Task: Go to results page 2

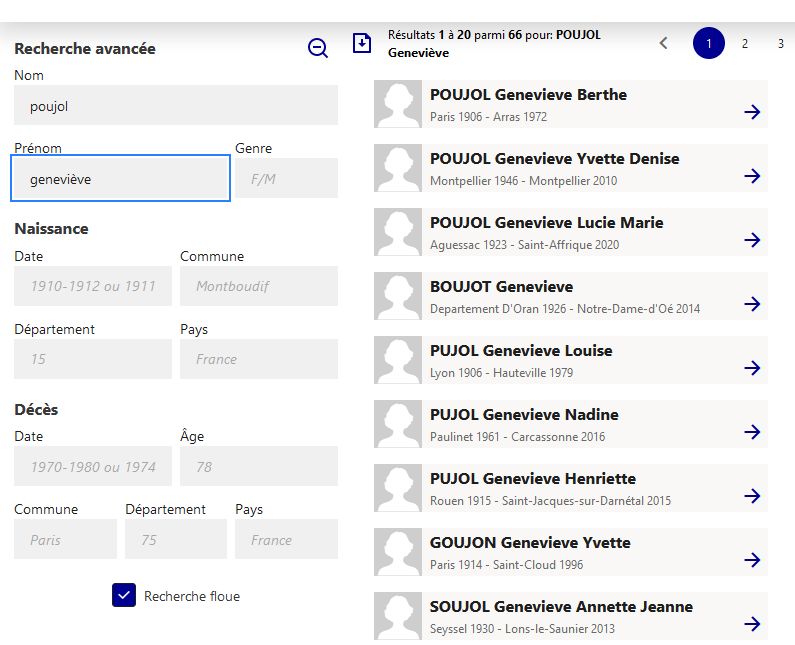Action: coord(745,44)
